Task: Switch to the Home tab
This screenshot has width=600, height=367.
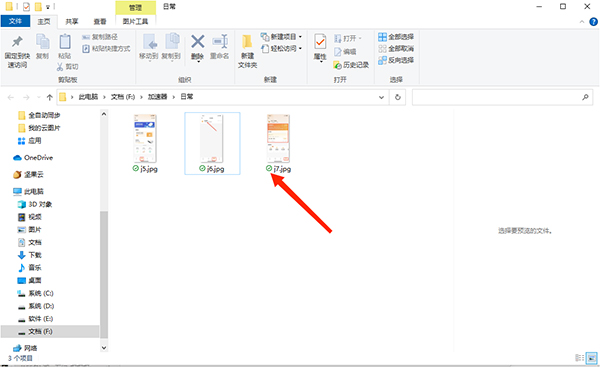Action: tap(44, 21)
